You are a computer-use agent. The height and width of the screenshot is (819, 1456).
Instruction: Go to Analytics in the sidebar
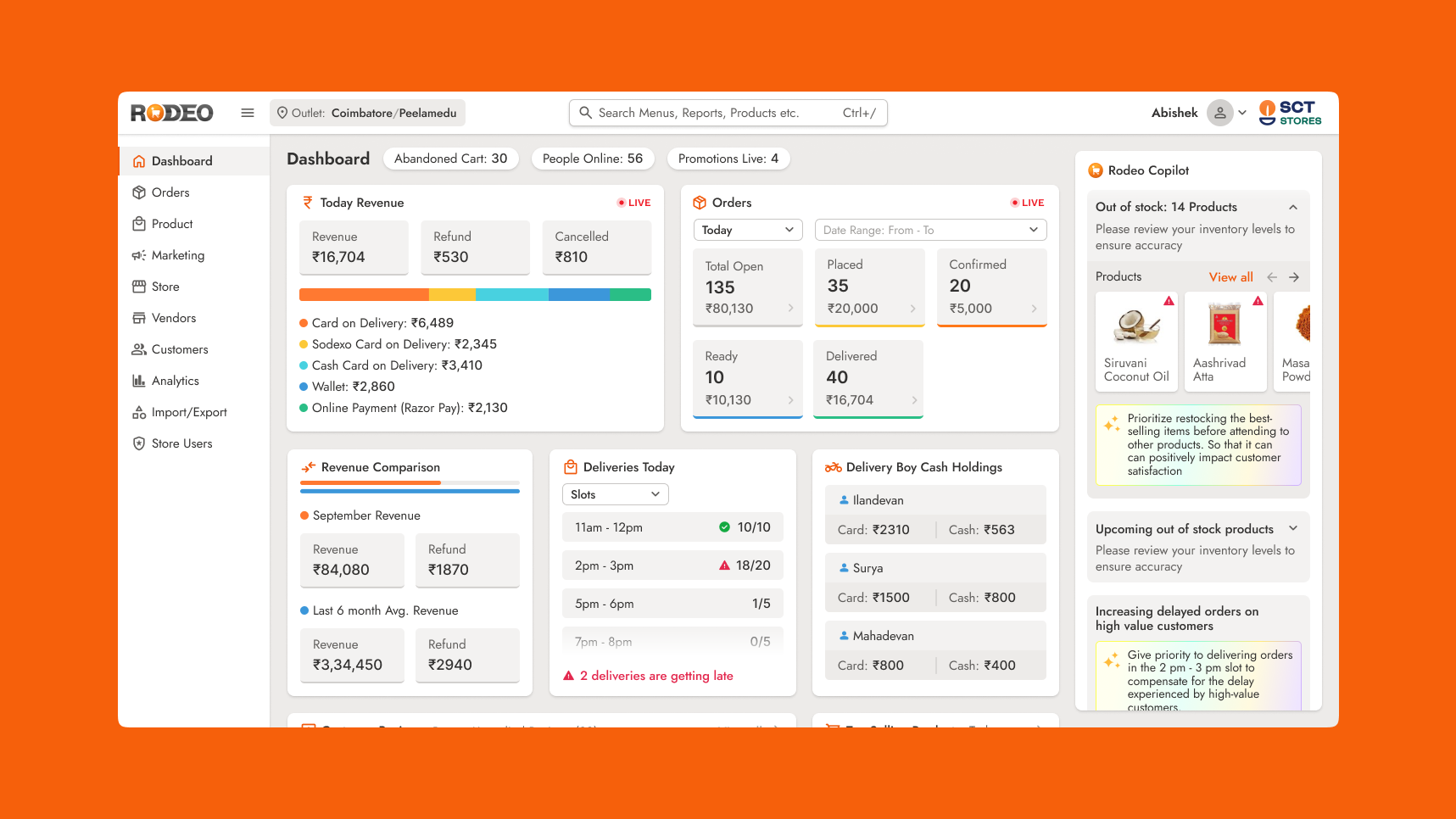tap(175, 381)
